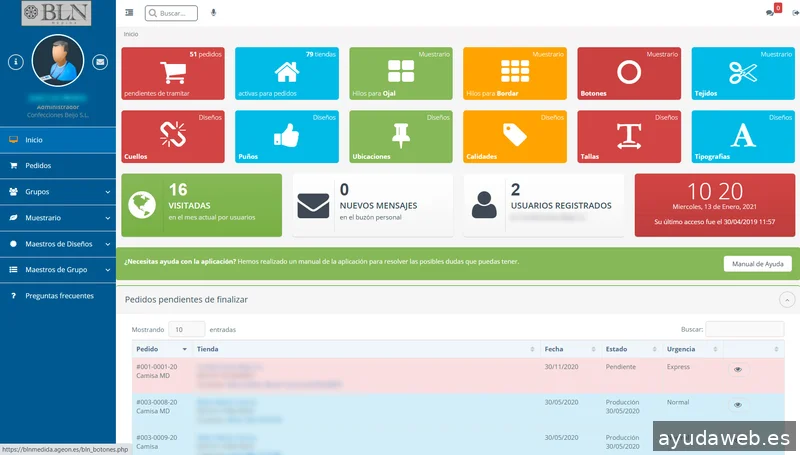The width and height of the screenshot is (800, 455).
Task: Open Preguntas frecuentes in sidebar
Action: tap(58, 296)
